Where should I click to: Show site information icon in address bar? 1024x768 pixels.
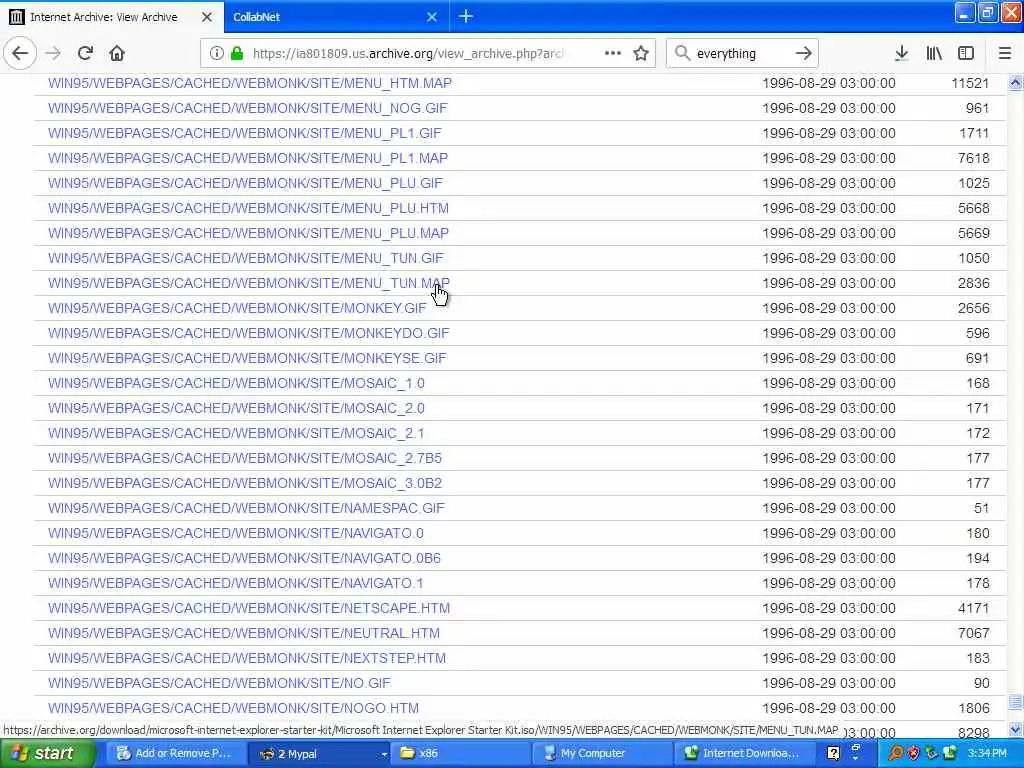point(216,54)
